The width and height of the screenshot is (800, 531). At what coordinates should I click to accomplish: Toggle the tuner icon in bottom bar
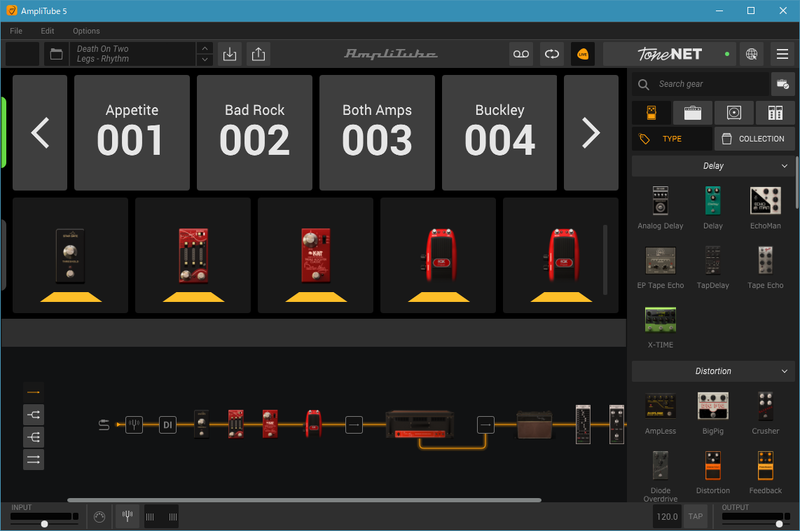pyautogui.click(x=128, y=516)
